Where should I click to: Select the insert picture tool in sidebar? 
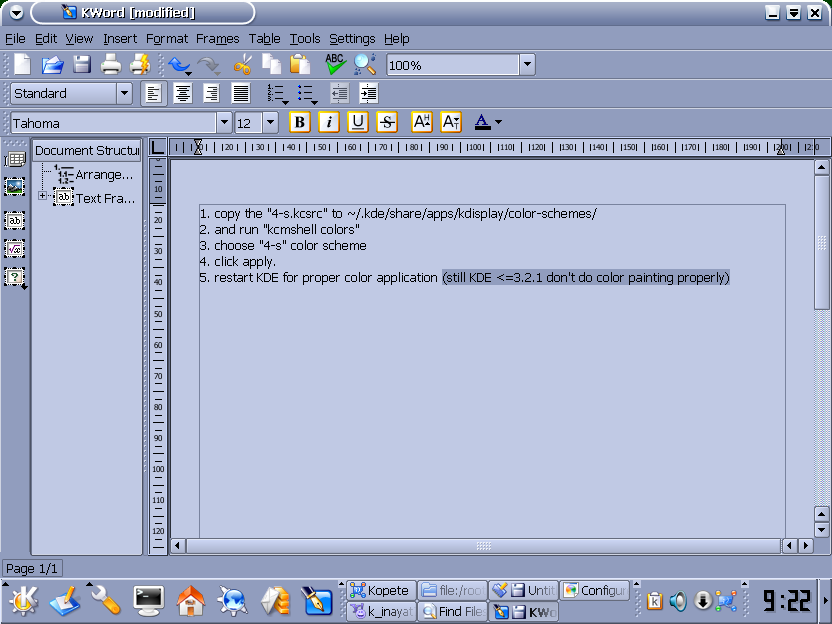click(x=14, y=187)
